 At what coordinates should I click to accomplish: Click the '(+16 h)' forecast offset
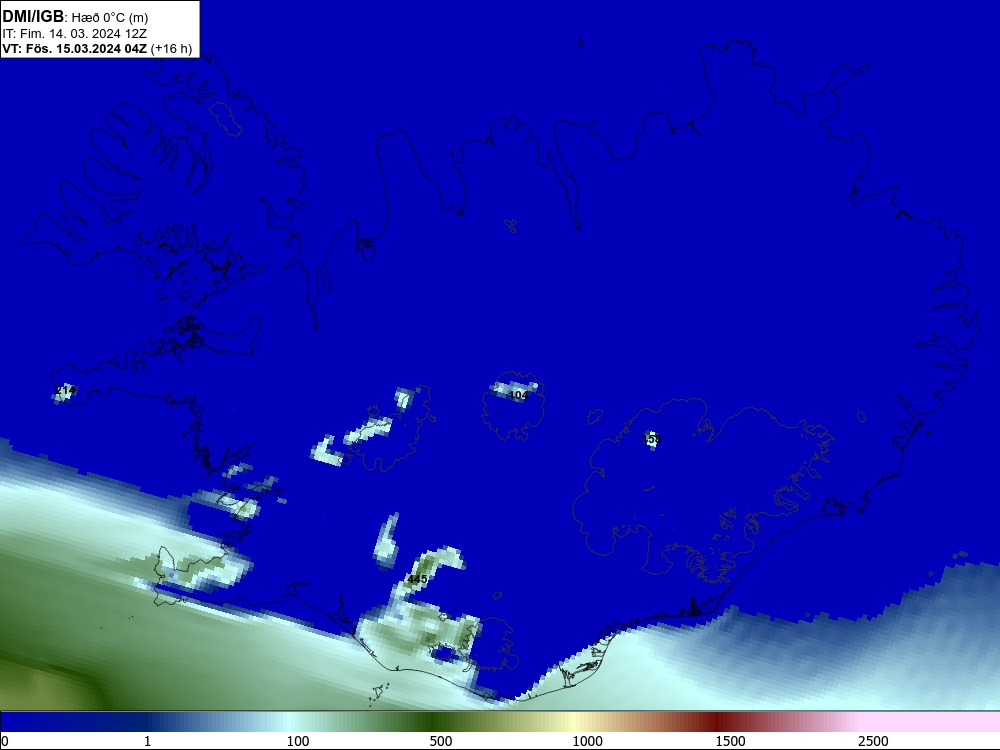[x=172, y=49]
